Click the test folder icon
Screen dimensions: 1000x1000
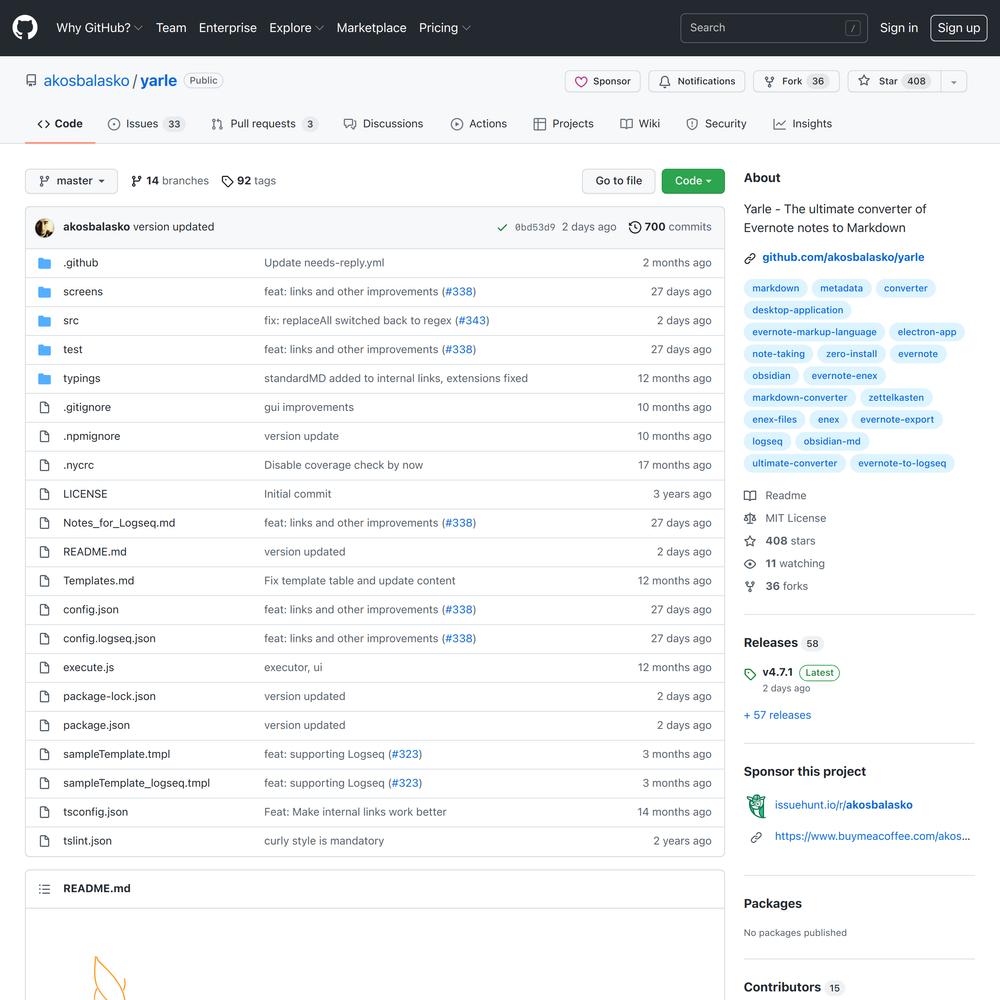[45, 349]
